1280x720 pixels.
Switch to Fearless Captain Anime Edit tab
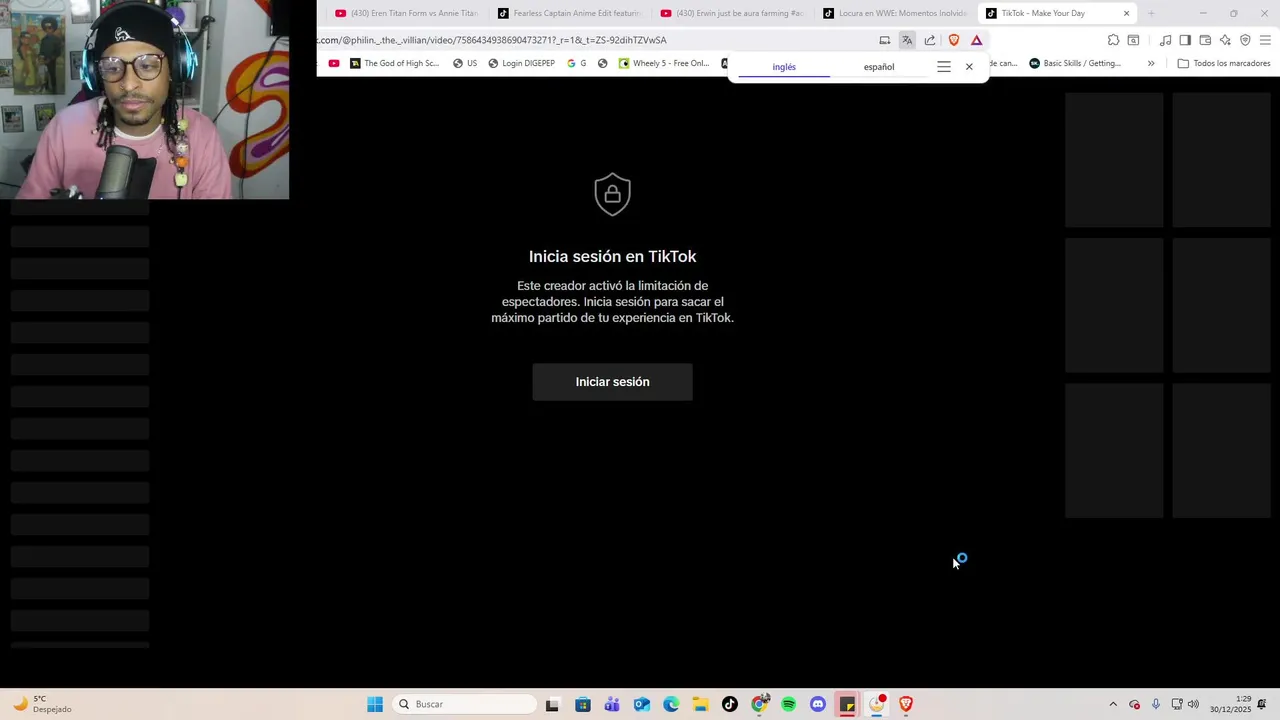[x=568, y=13]
